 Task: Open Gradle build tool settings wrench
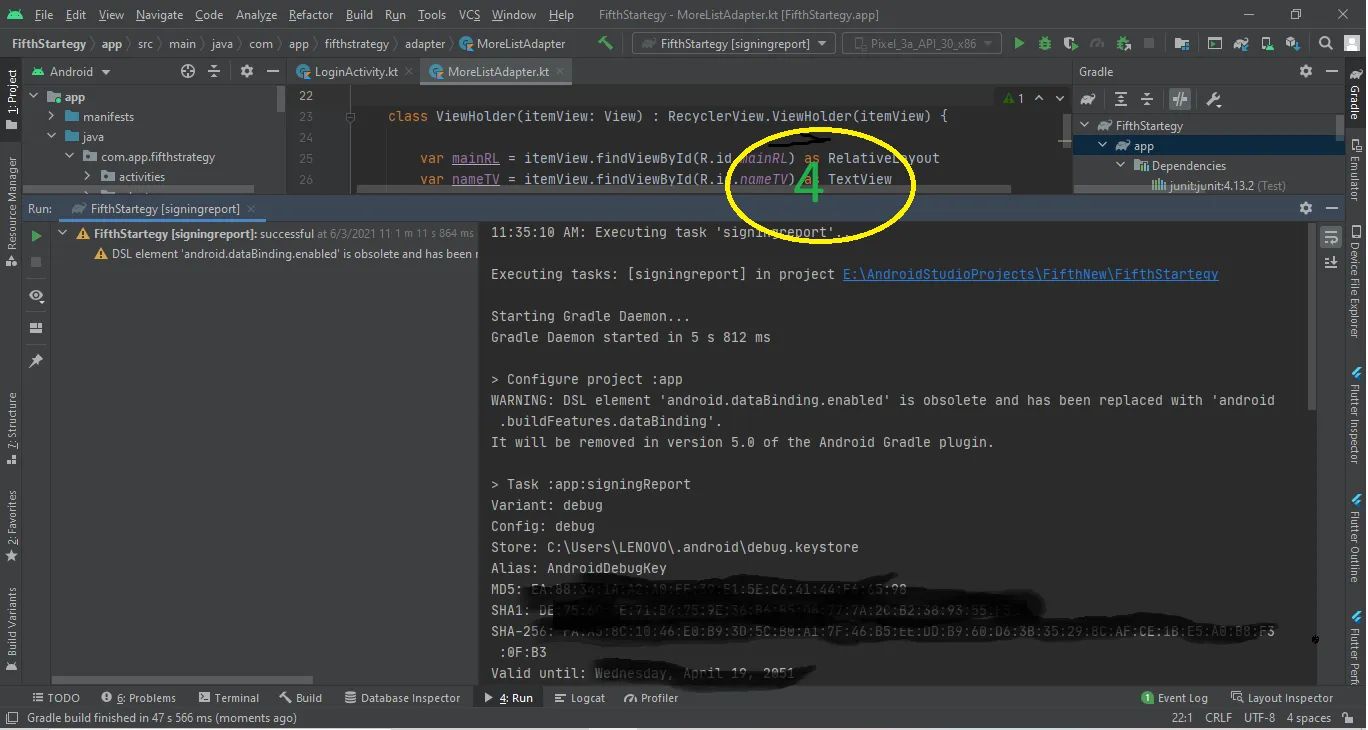pos(1214,99)
